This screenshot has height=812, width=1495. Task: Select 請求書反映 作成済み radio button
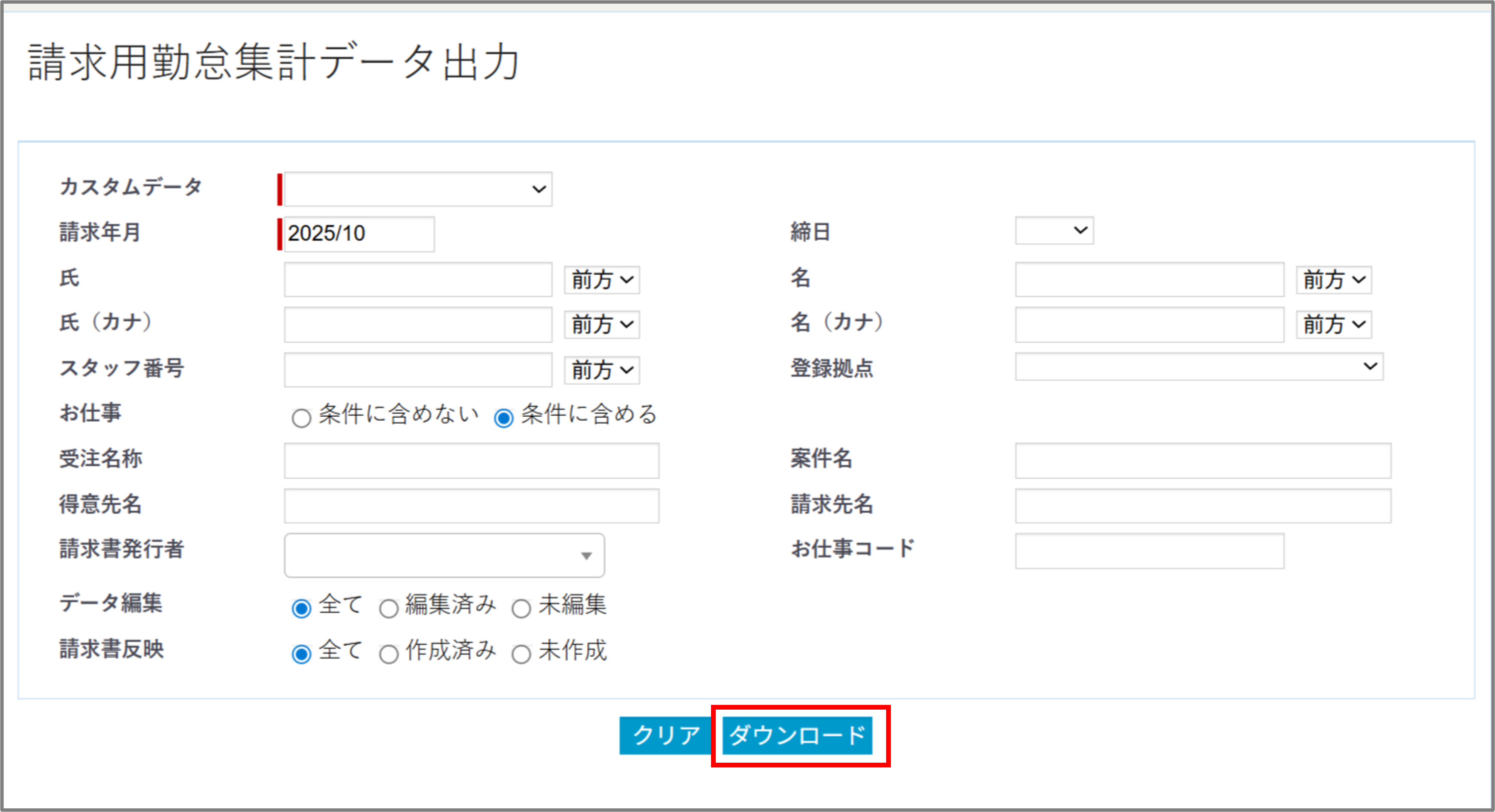coord(388,654)
